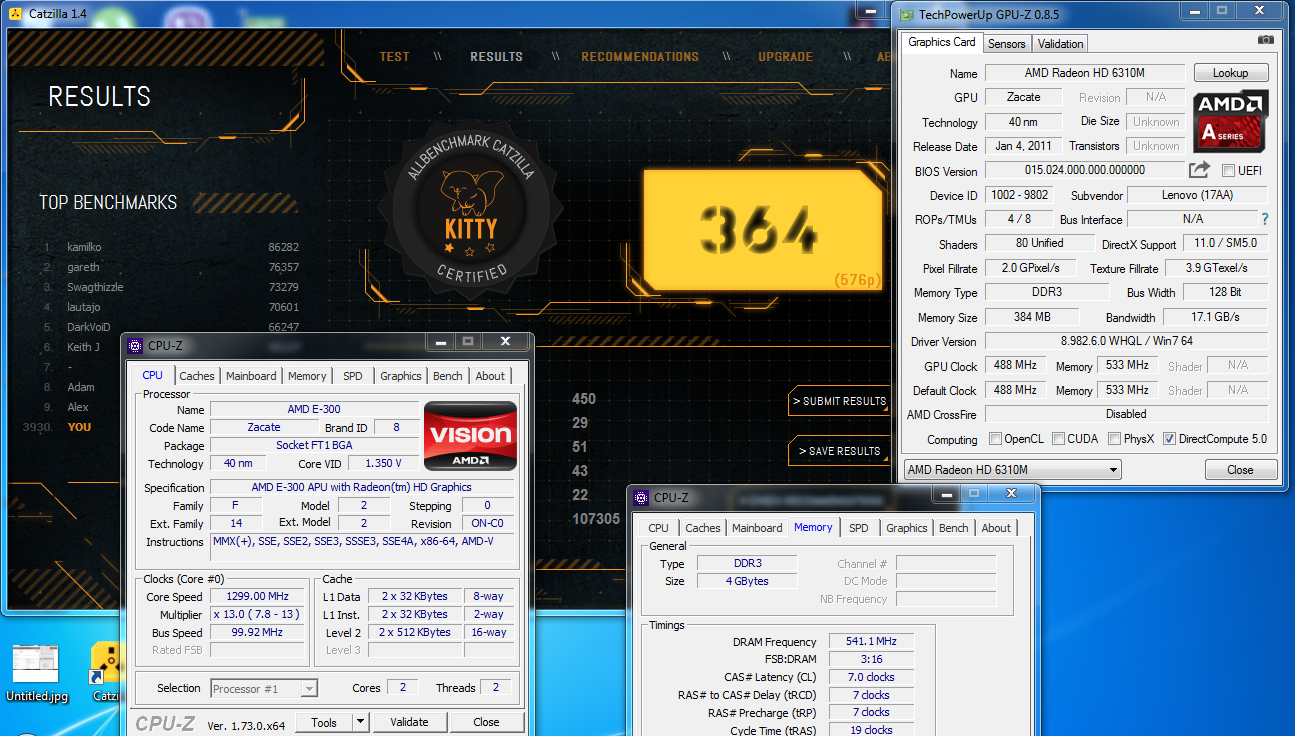Open Bench tab in front CPU-Z window
The image size is (1295, 736).
[x=448, y=376]
